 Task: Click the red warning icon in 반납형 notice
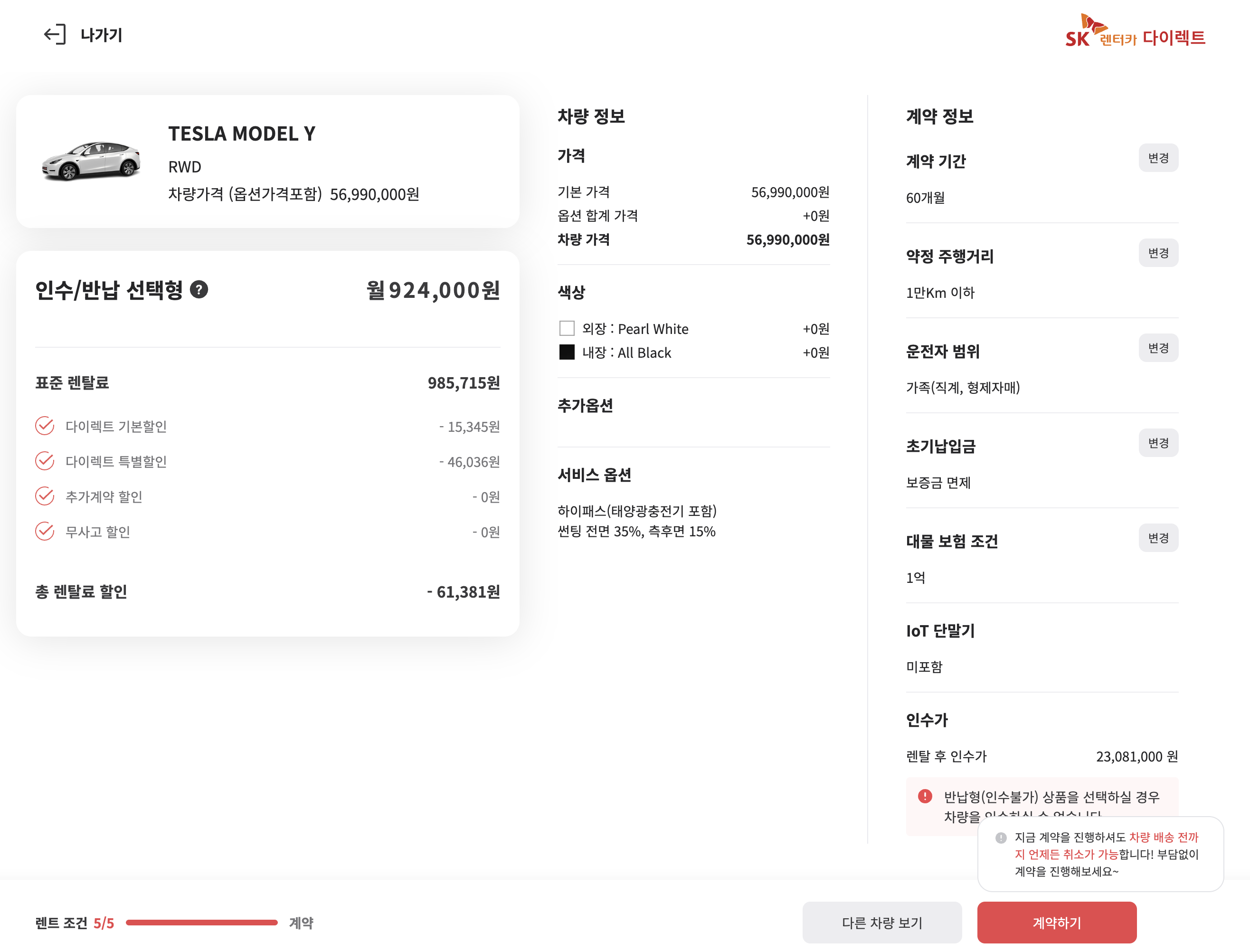pos(925,796)
